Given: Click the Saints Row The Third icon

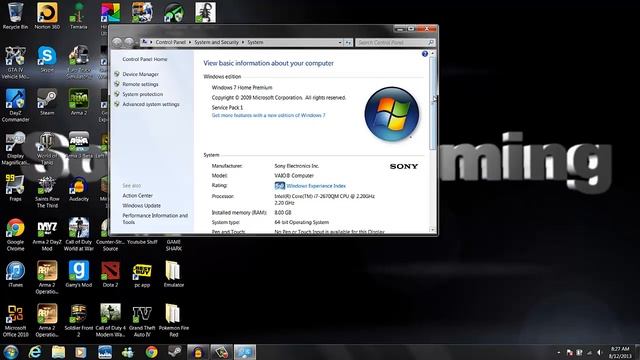Looking at the screenshot, I should (x=47, y=192).
